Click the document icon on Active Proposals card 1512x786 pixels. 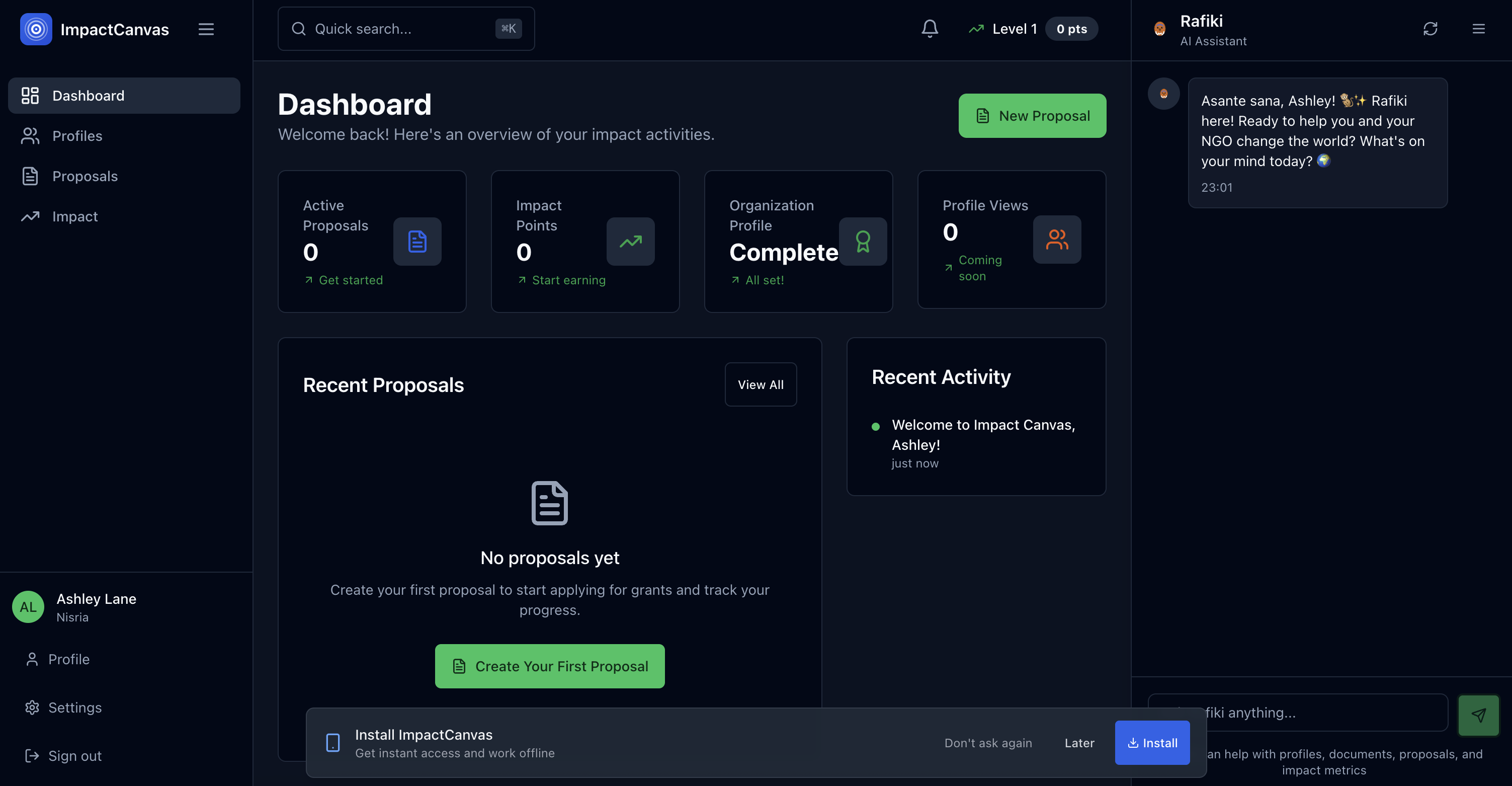click(417, 241)
